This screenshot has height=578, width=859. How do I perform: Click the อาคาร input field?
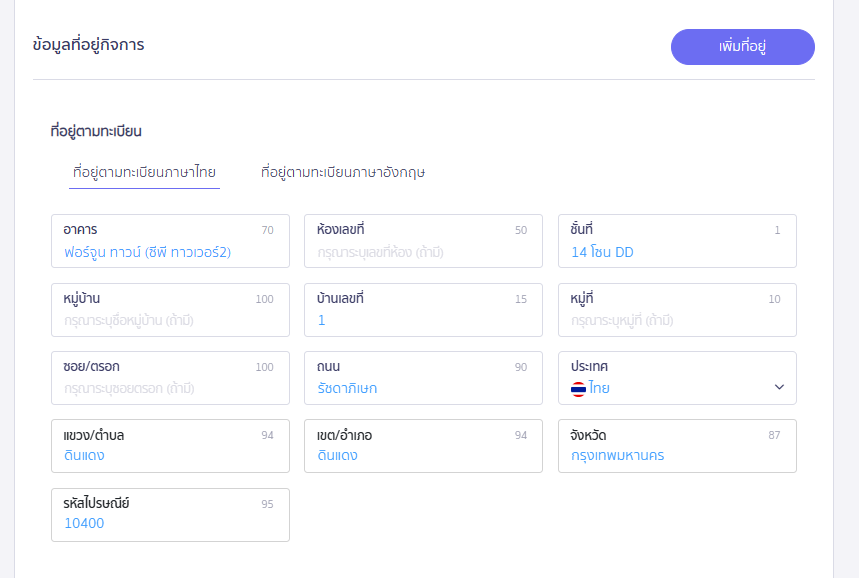pos(169,252)
